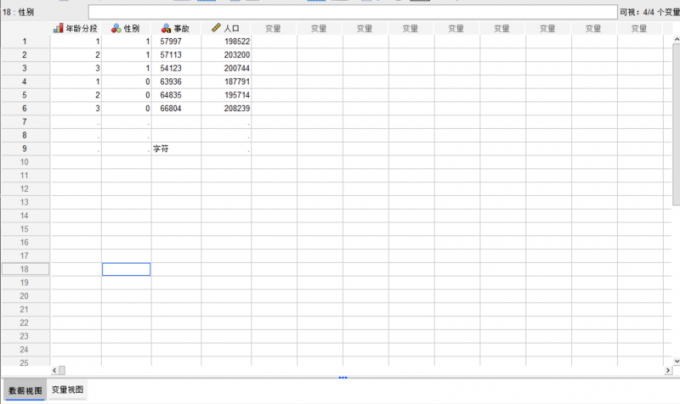The width and height of the screenshot is (680, 404).
Task: Select row header number 1
Action: [25, 41]
